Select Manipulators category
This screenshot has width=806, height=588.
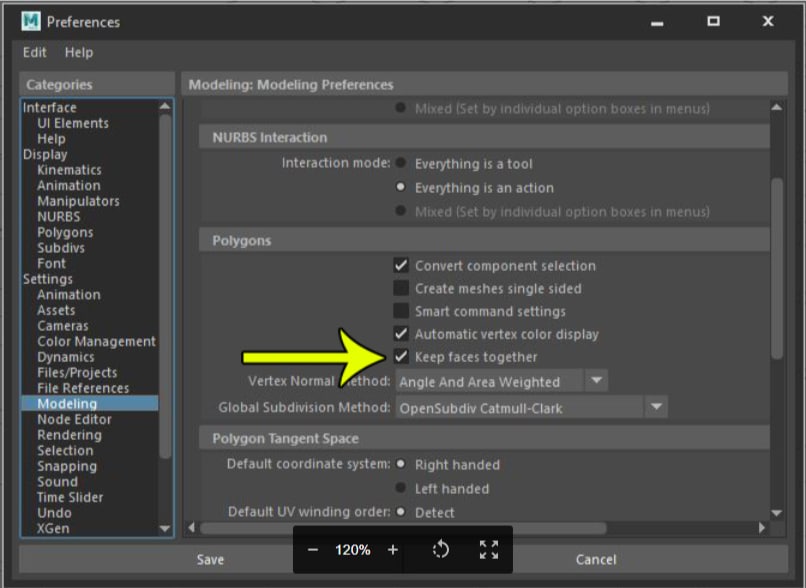(78, 201)
